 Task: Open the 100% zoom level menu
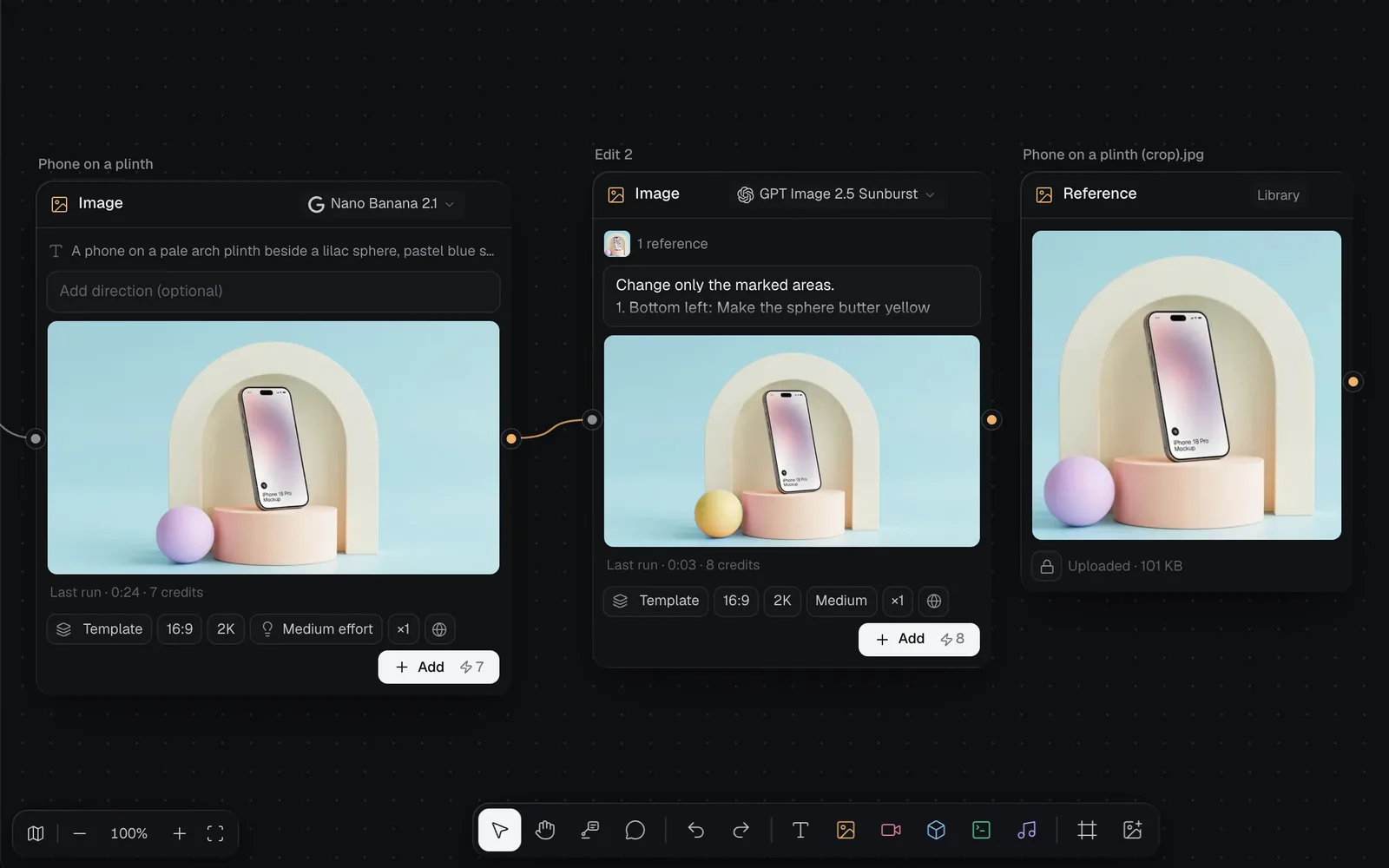pyautogui.click(x=129, y=833)
